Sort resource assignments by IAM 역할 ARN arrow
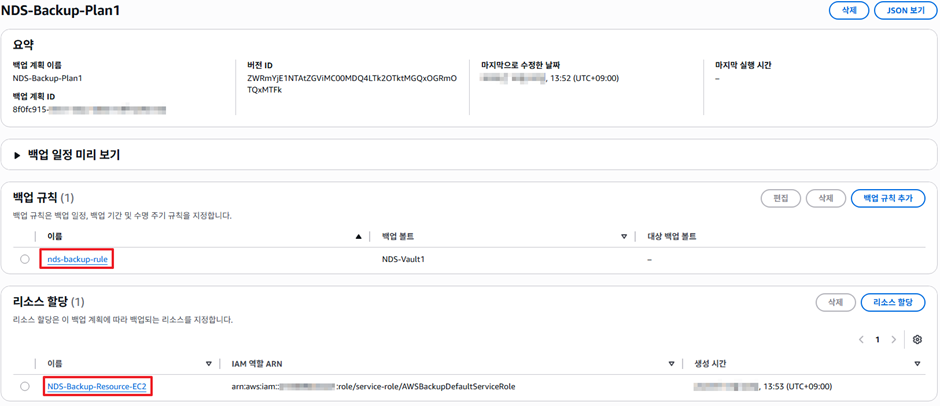The width and height of the screenshot is (940, 406). tap(671, 364)
